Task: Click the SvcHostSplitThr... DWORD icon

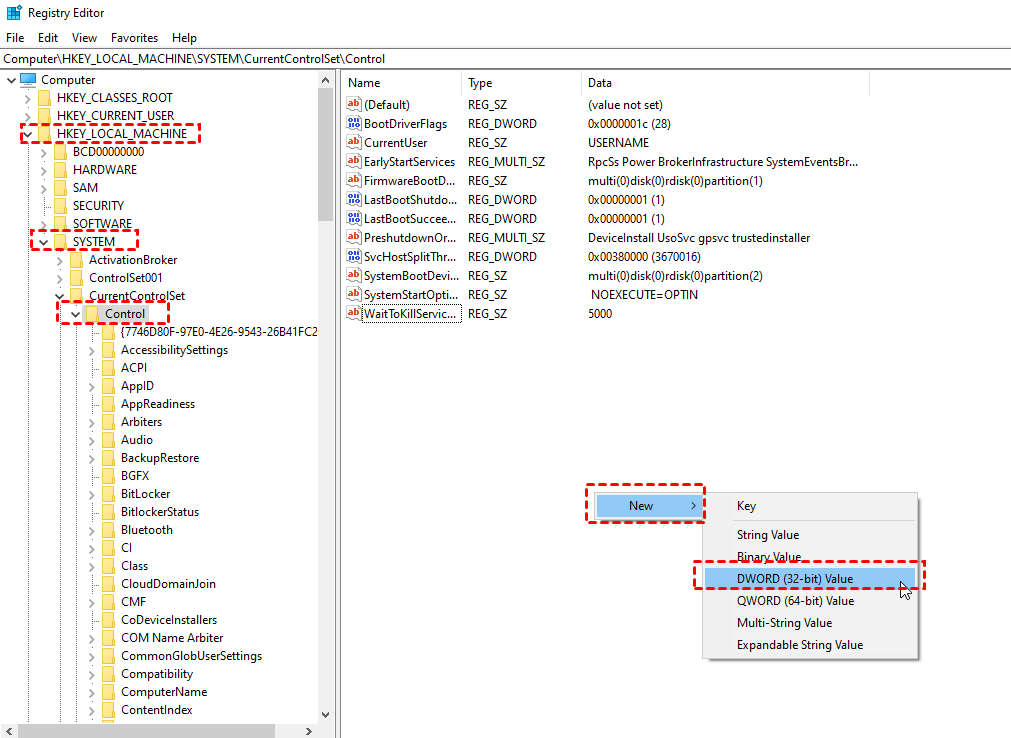Action: pyautogui.click(x=353, y=257)
